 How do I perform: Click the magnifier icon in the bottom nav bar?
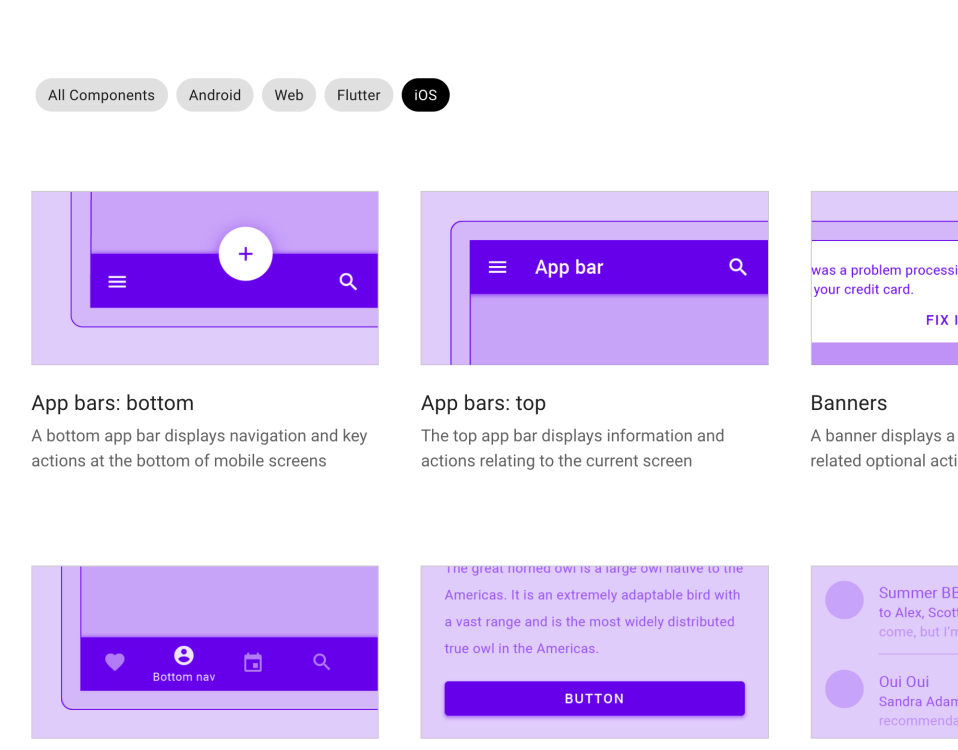click(321, 661)
